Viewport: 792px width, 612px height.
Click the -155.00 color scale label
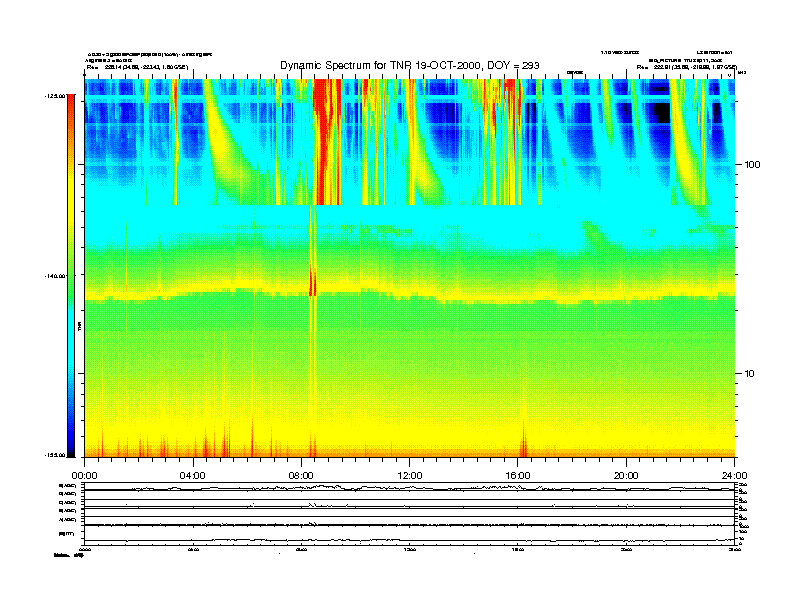click(55, 455)
